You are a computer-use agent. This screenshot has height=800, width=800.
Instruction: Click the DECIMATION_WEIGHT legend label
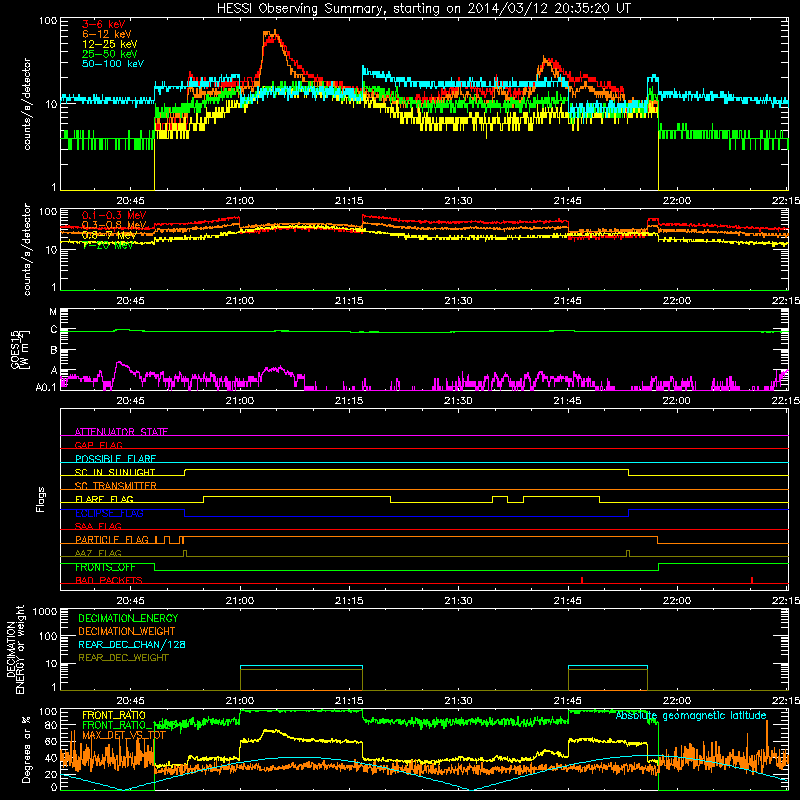127,632
